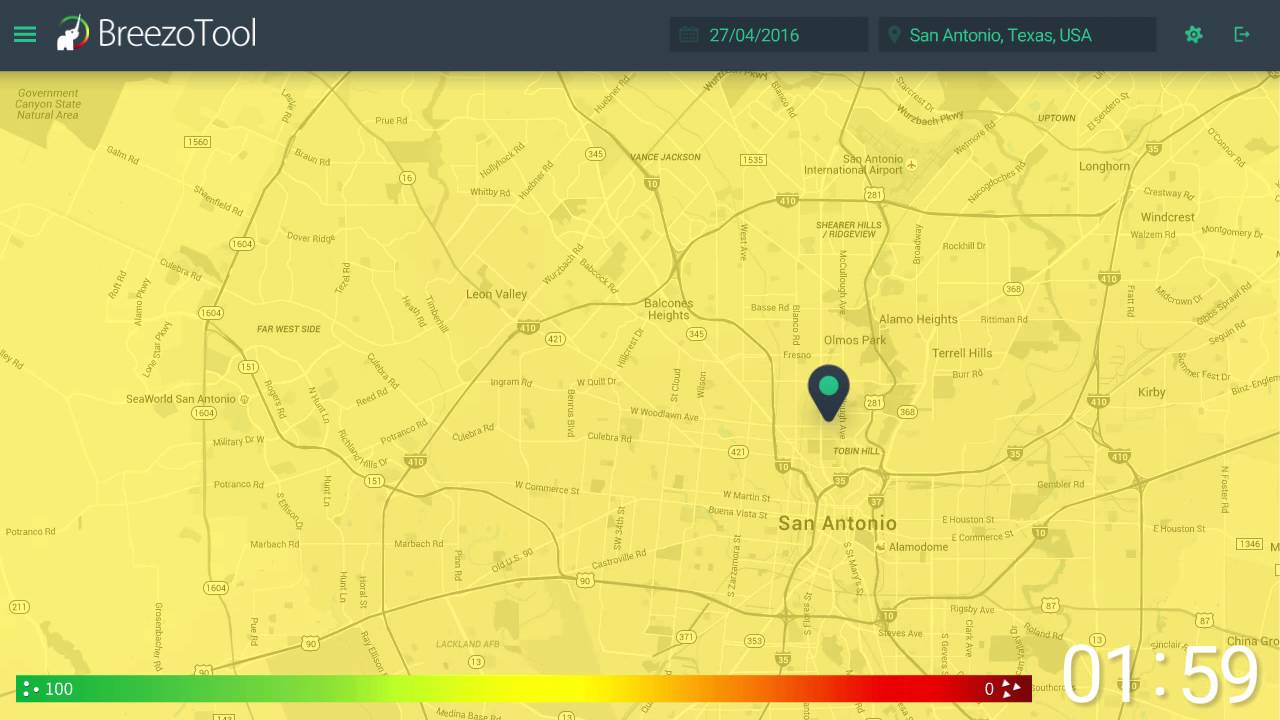Click the SeaWorld San Antonio label
Viewport: 1280px width, 720px height.
point(181,399)
